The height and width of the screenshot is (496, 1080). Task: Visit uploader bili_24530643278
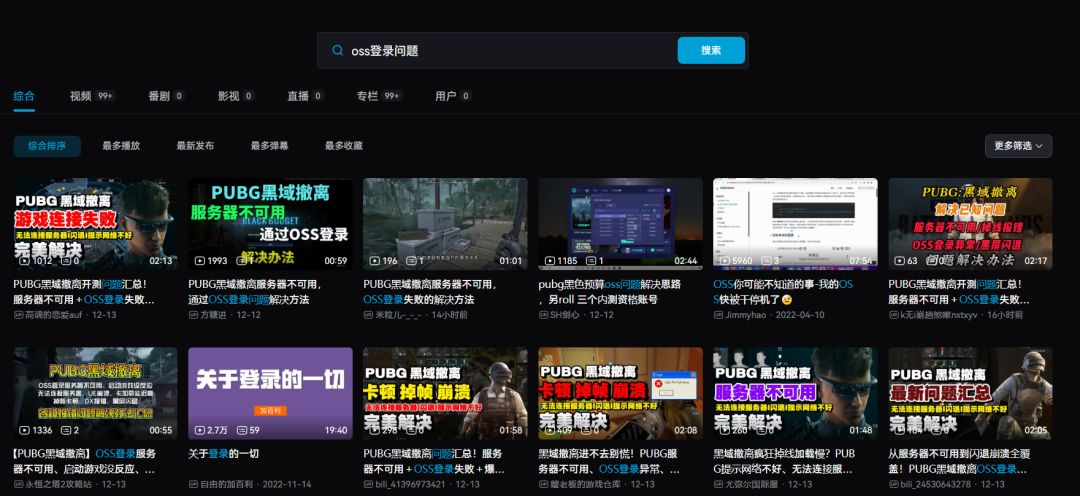[936, 484]
